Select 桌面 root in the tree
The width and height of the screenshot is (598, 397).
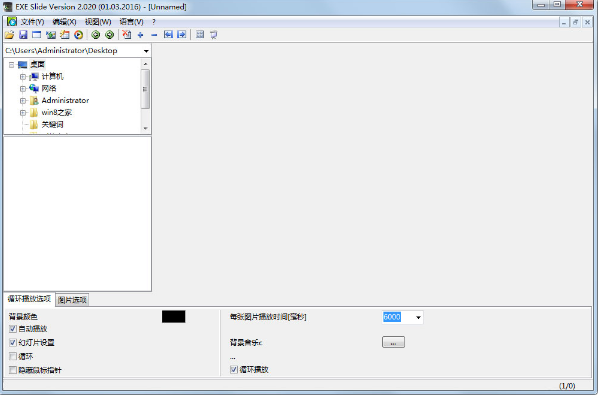[37, 64]
